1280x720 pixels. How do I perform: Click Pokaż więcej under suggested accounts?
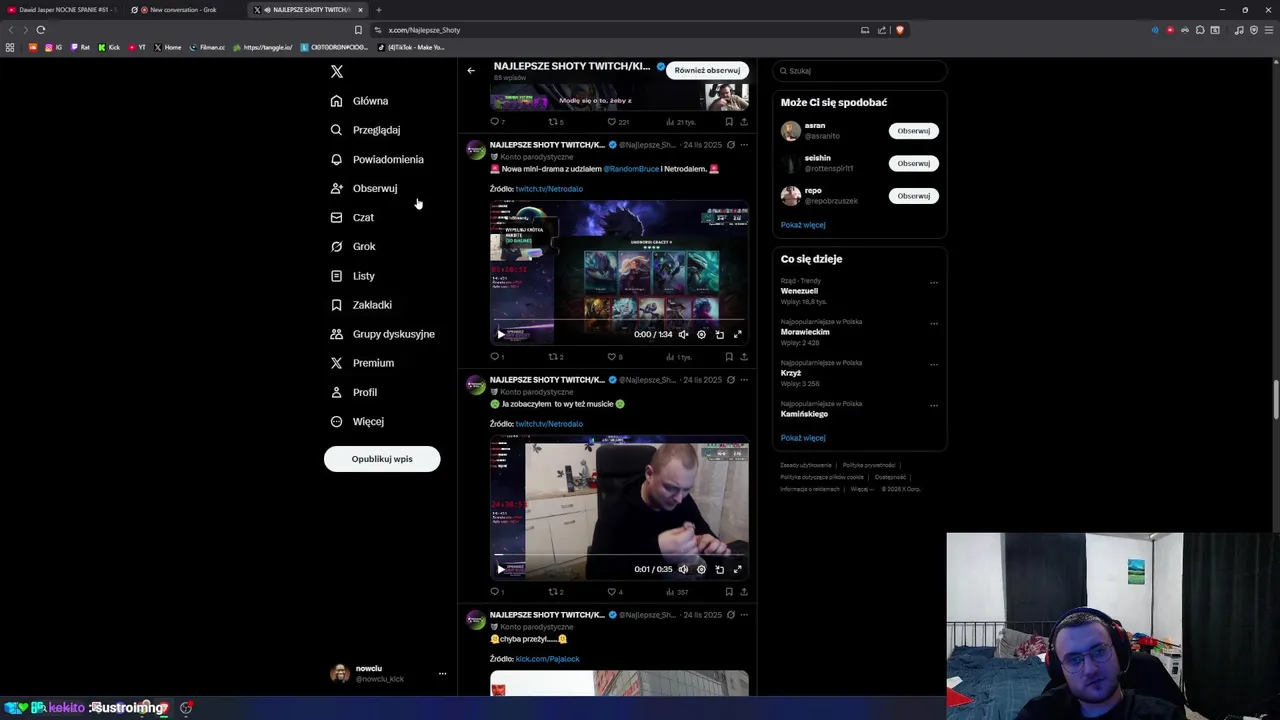[803, 225]
